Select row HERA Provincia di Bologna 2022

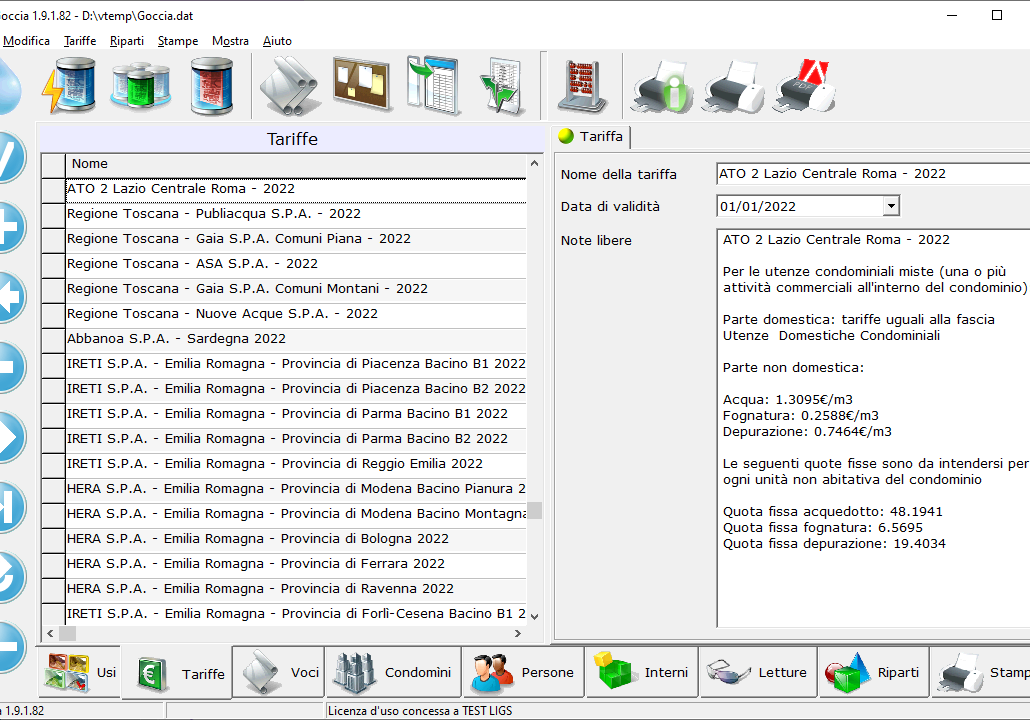[296, 539]
